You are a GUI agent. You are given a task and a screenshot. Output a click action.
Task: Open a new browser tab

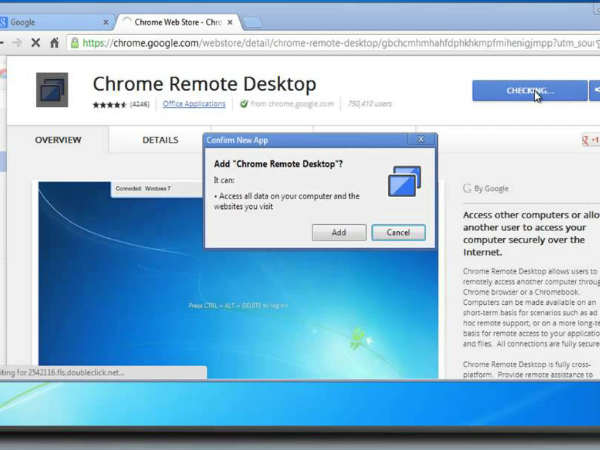click(252, 22)
